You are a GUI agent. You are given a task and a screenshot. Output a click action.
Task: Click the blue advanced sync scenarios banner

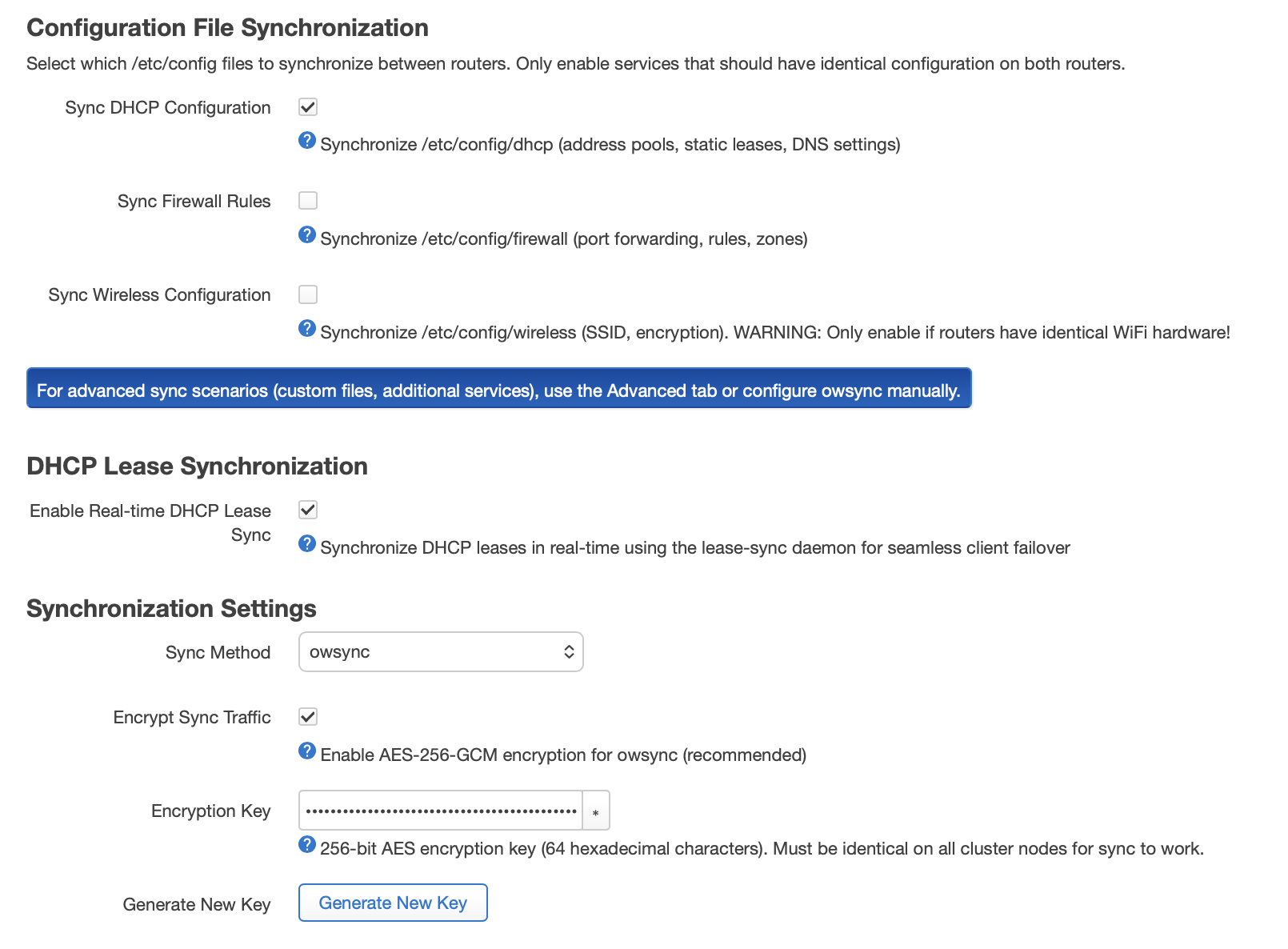498,389
